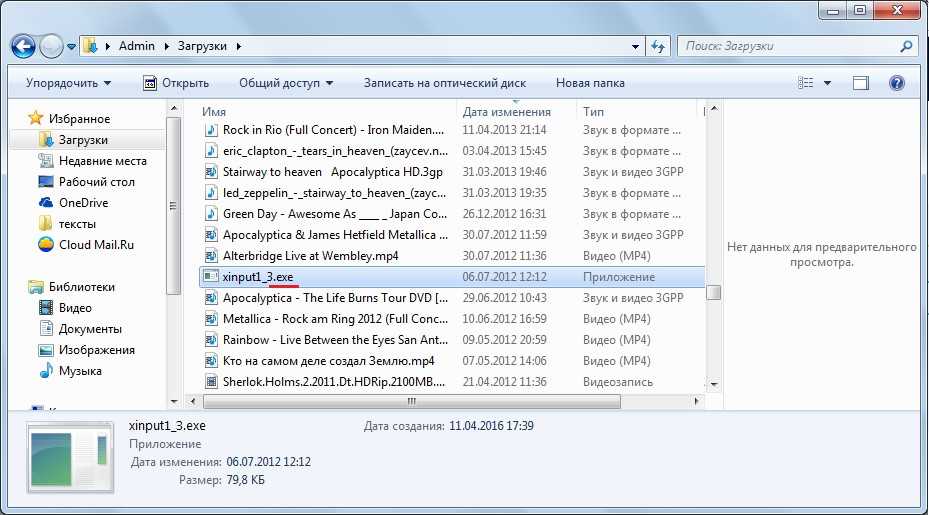Open the Музыка library
929x515 pixels.
(x=80, y=371)
